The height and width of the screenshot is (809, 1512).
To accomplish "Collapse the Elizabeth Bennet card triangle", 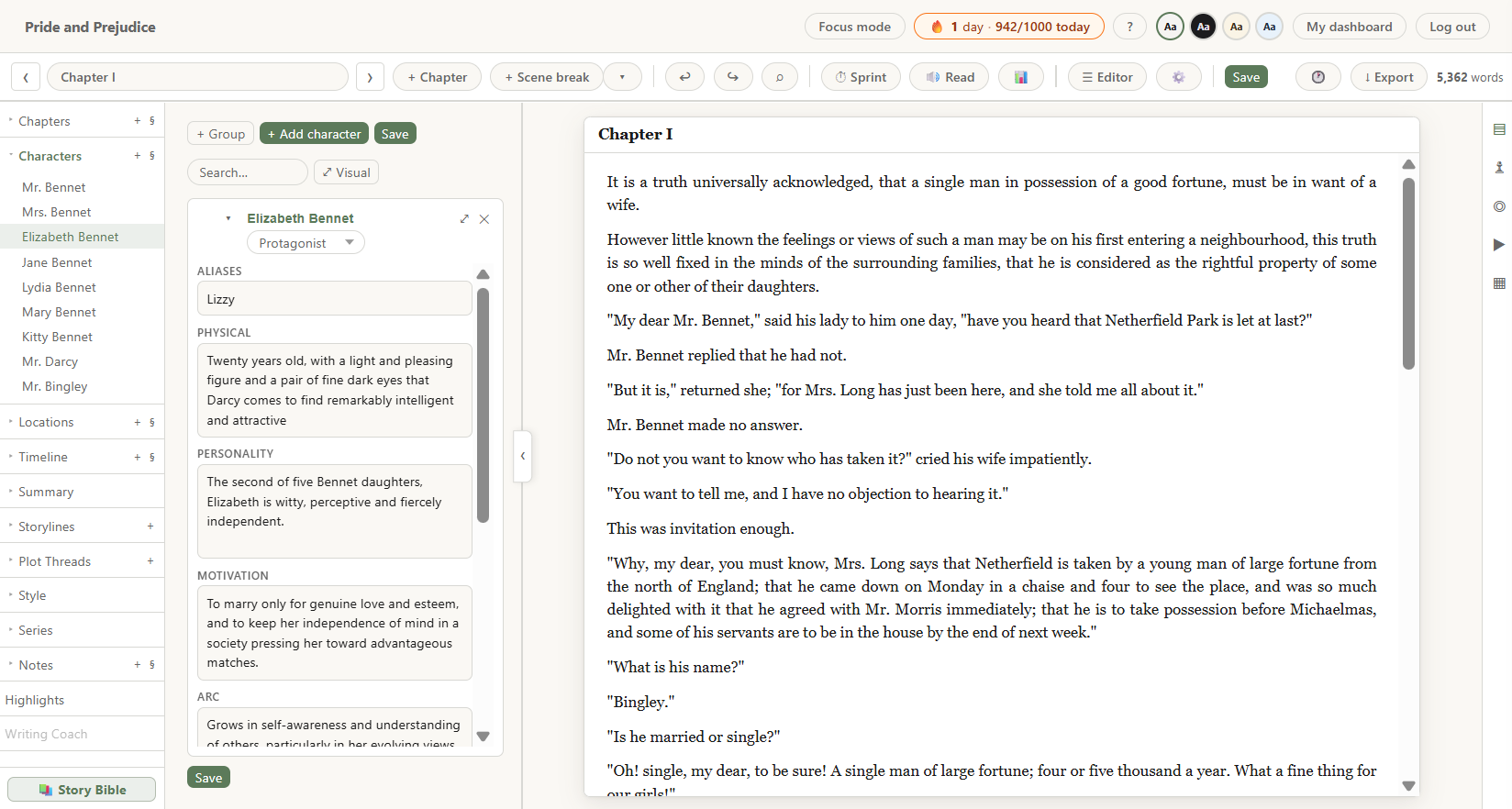I will [x=228, y=218].
